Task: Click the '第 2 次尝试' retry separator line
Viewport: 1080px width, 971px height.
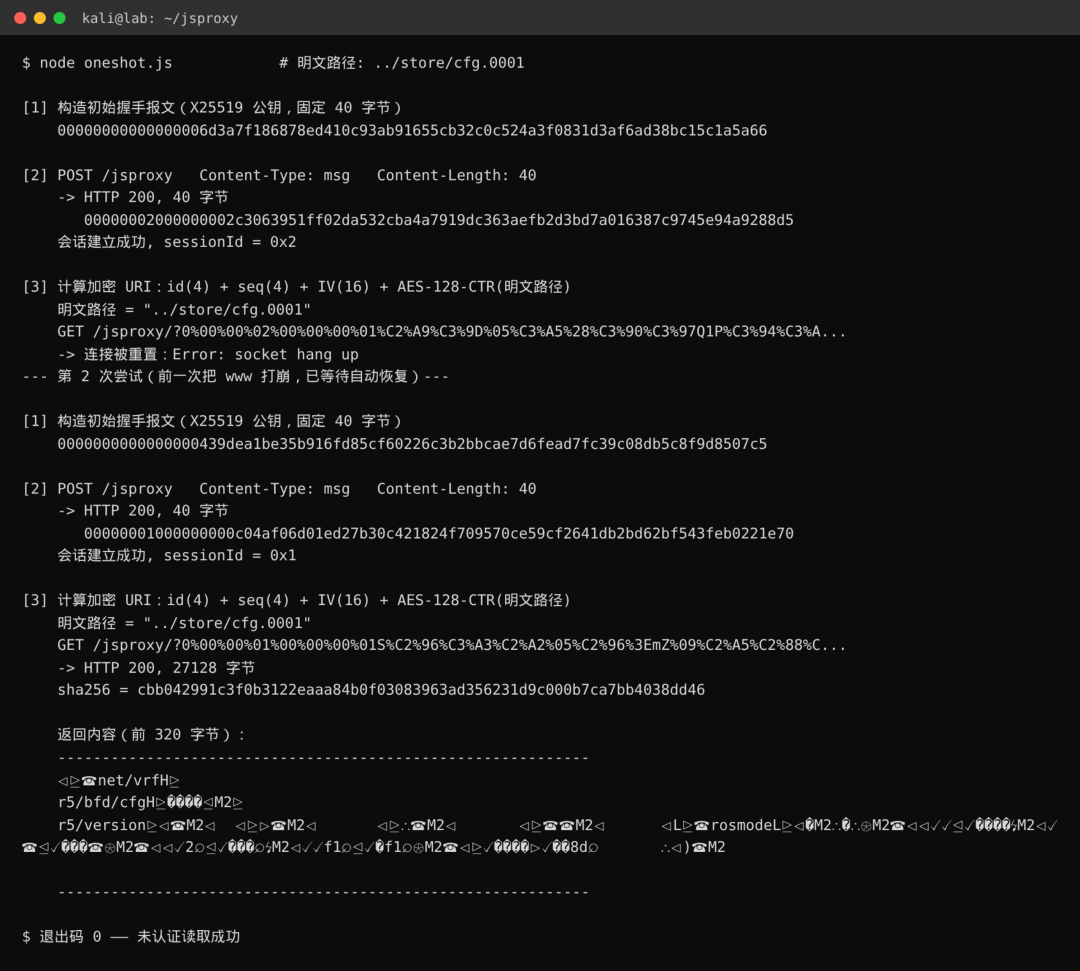Action: point(236,376)
